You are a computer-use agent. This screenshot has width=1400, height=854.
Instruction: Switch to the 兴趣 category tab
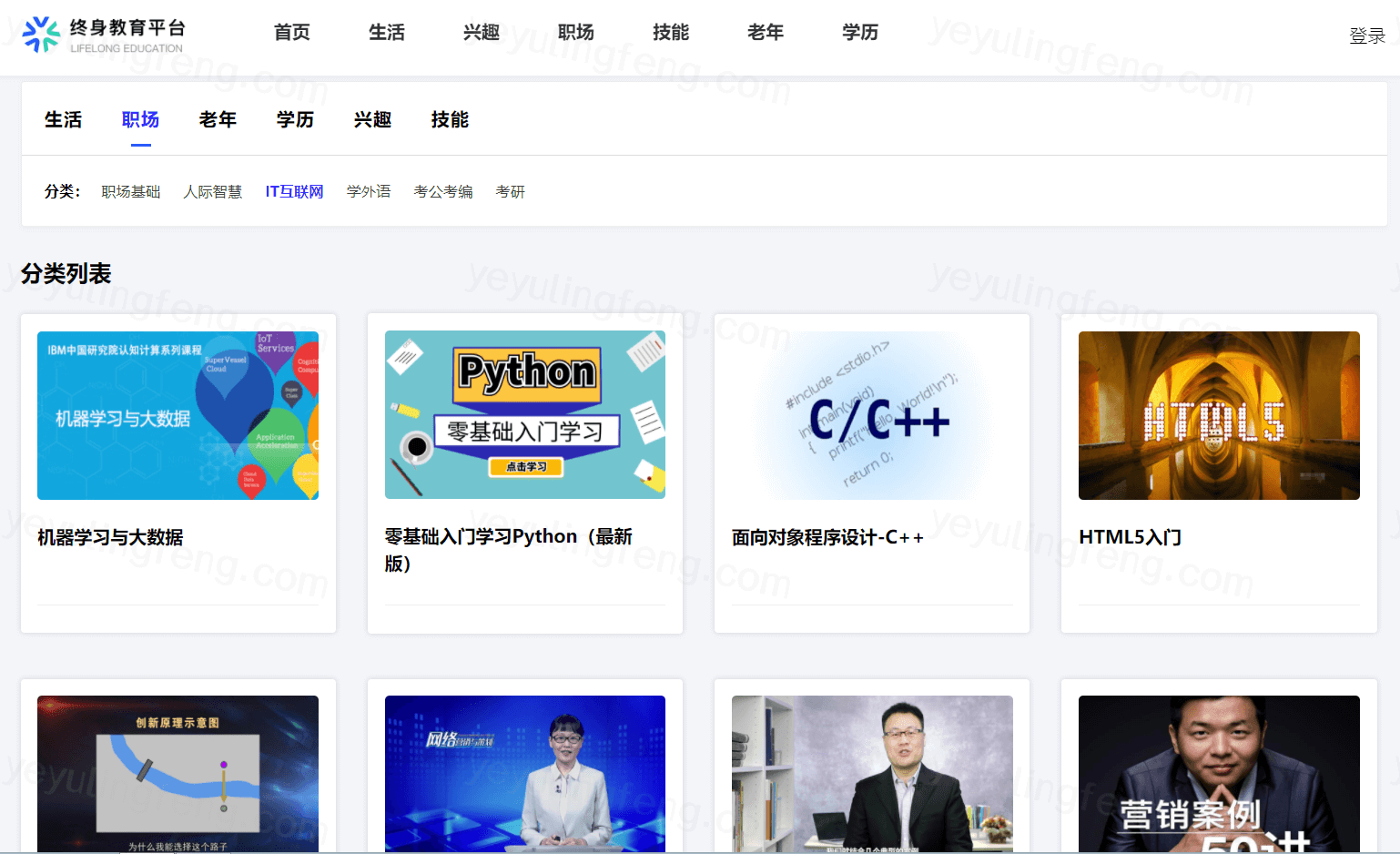(372, 119)
